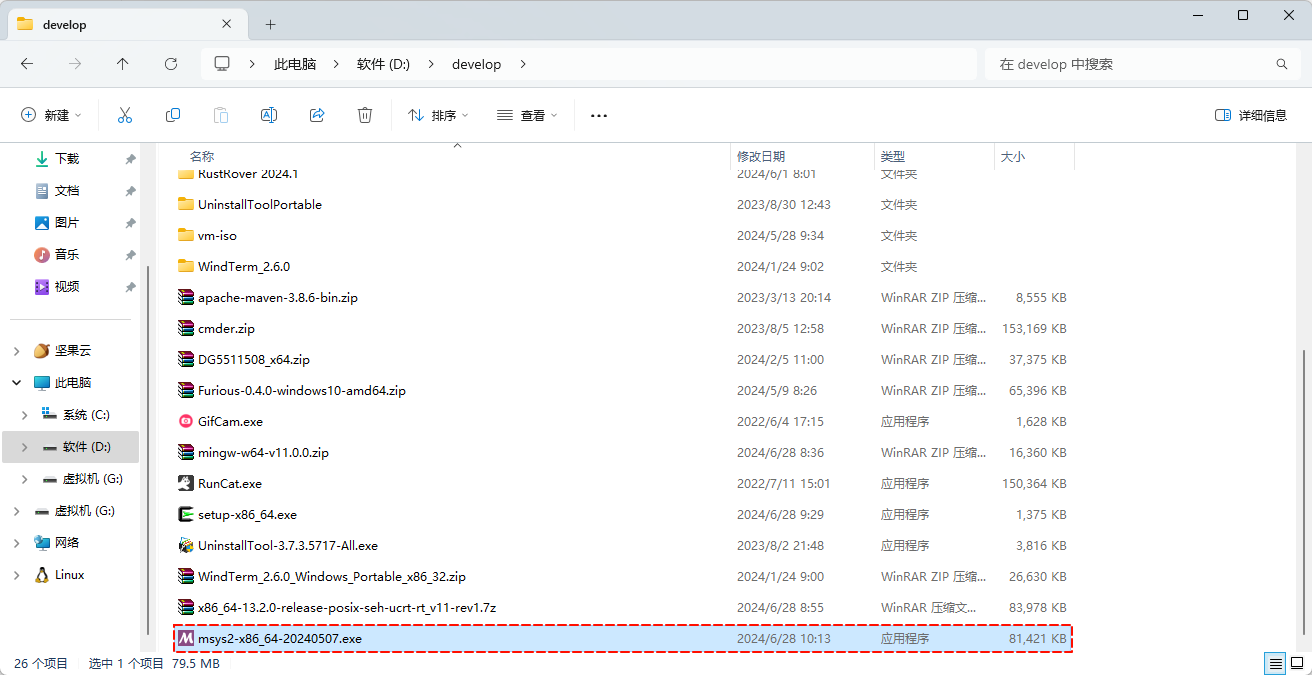Image resolution: width=1312 pixels, height=675 pixels.
Task: Click the search box for develop
Action: coord(1130,64)
